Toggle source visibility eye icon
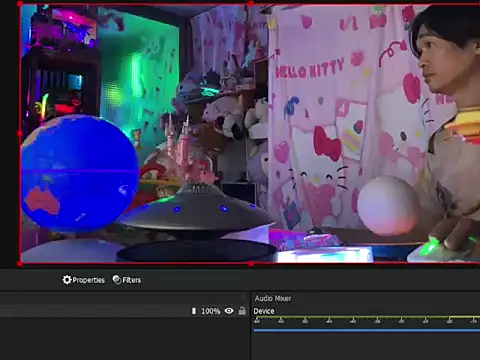The image size is (480, 360). (229, 311)
